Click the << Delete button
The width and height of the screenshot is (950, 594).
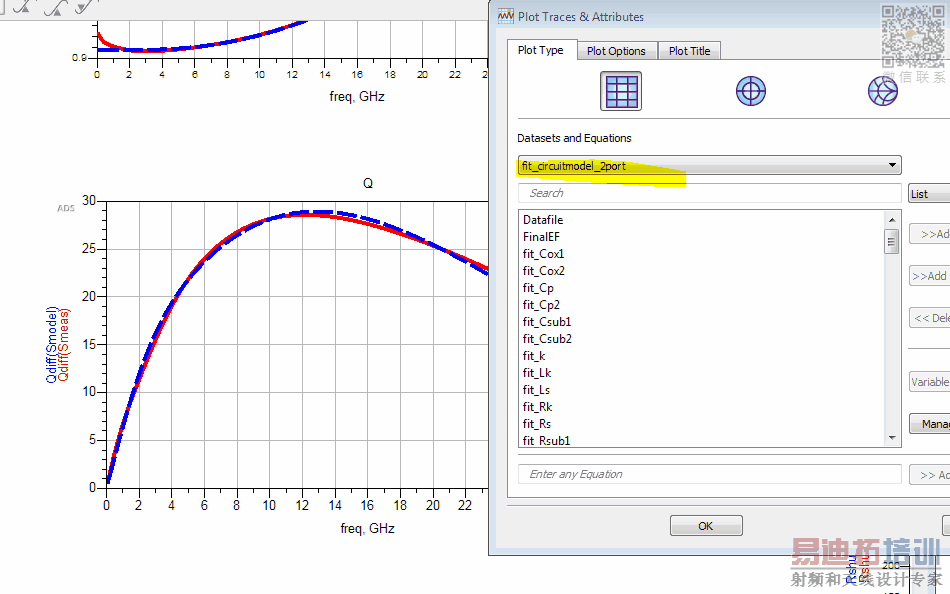pos(929,318)
